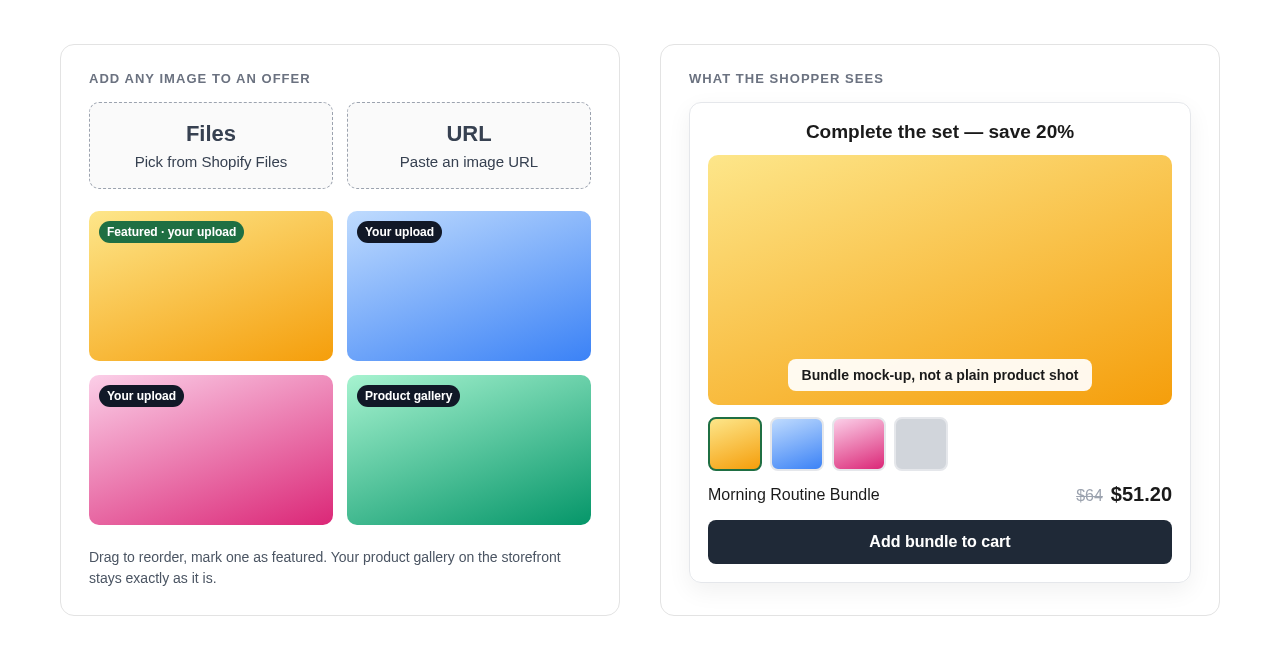Click the $51.20 discounted price
This screenshot has height=660, width=1280.
[1141, 494]
